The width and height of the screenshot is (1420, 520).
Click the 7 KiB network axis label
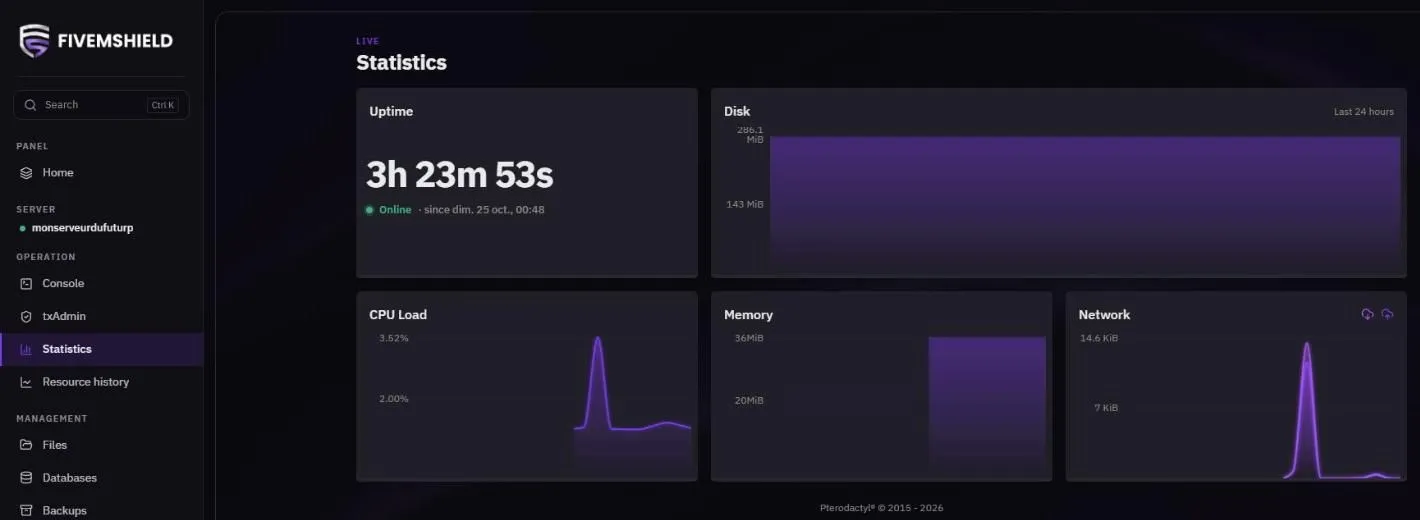1106,407
